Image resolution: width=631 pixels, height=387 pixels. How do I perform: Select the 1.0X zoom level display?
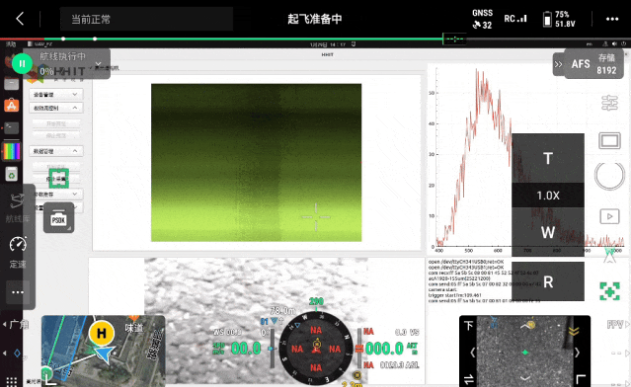coord(548,196)
